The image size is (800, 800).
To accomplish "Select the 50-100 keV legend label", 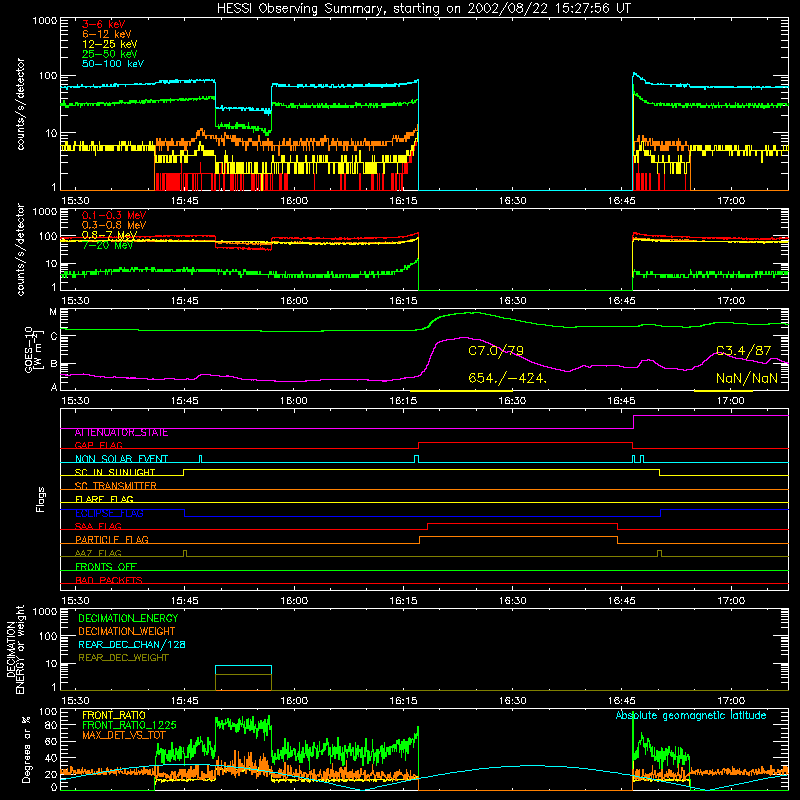I will tap(112, 64).
